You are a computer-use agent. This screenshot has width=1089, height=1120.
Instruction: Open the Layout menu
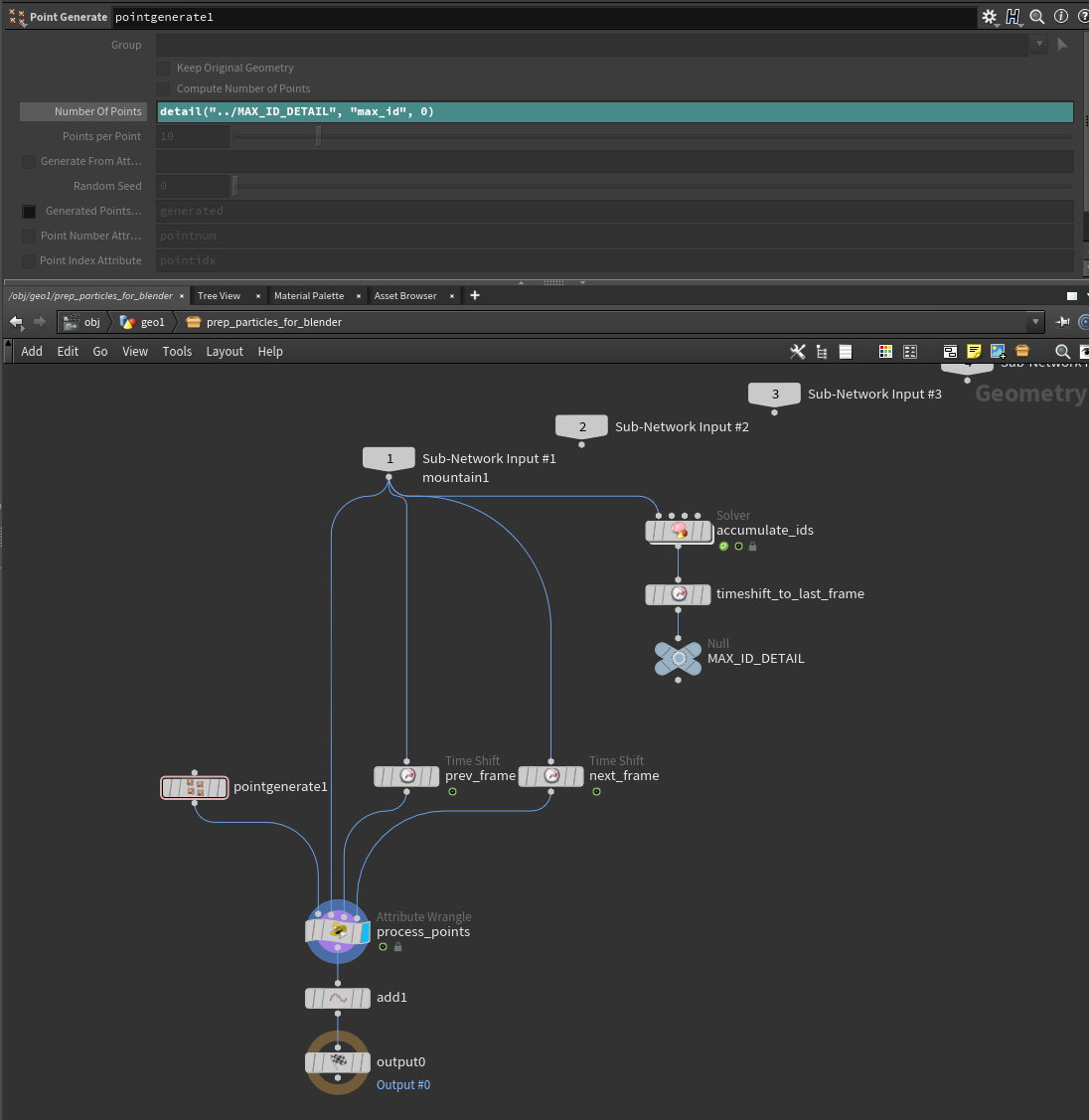225,352
